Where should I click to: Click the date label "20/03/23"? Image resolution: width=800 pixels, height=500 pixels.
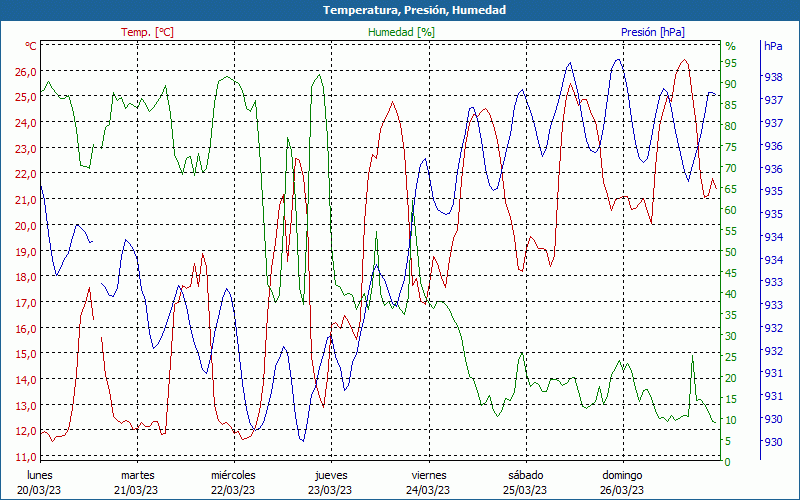39,490
